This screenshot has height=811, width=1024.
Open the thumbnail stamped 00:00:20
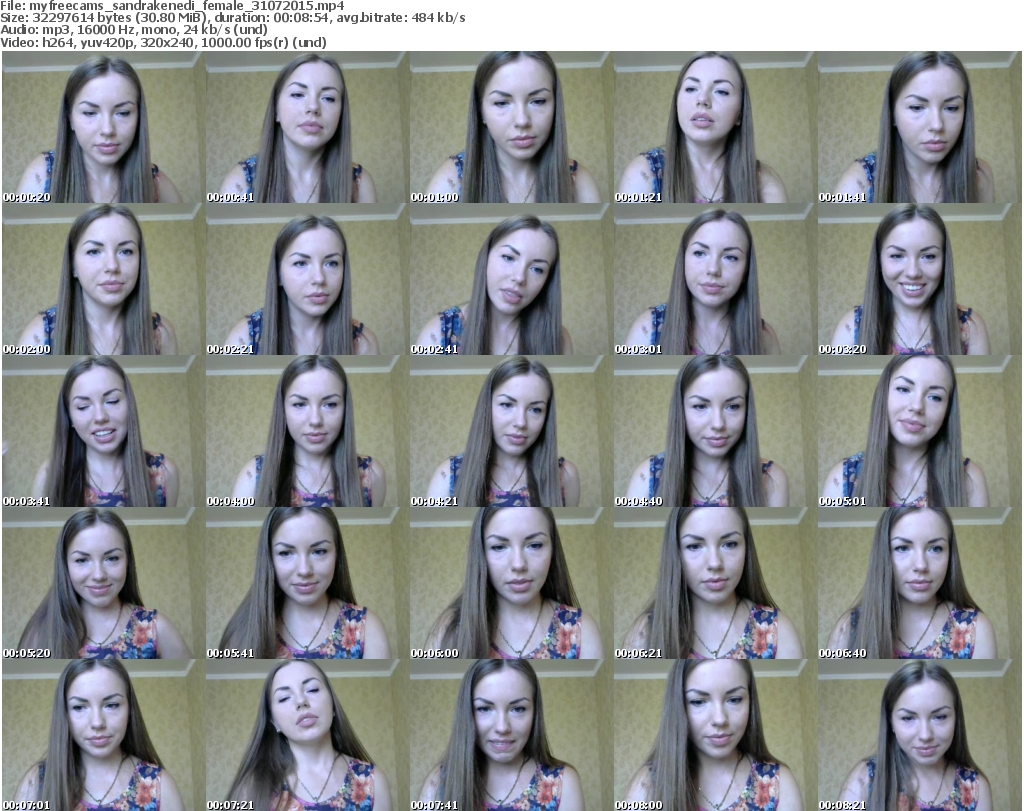pos(103,127)
